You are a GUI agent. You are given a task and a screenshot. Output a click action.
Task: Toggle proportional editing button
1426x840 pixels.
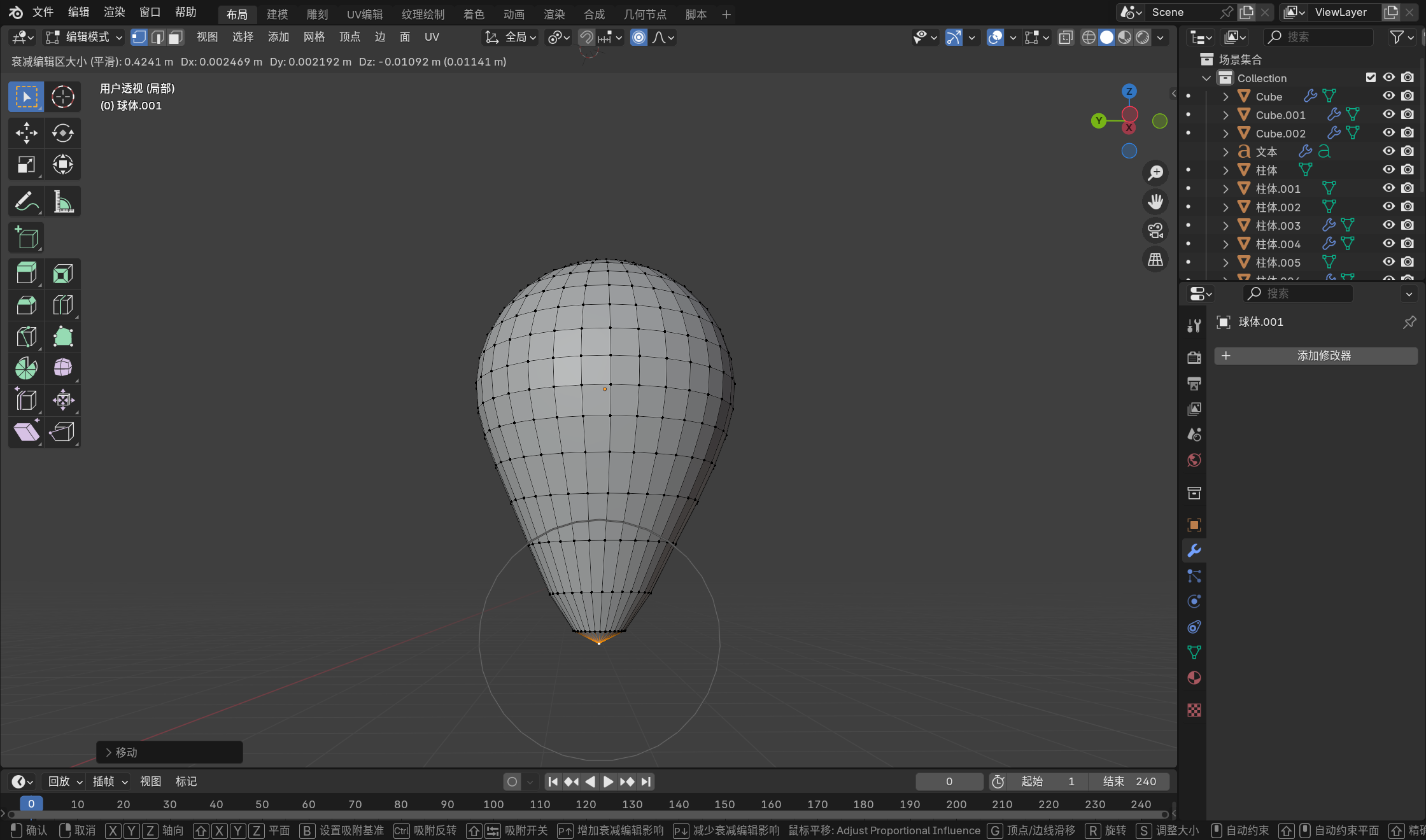coord(639,38)
